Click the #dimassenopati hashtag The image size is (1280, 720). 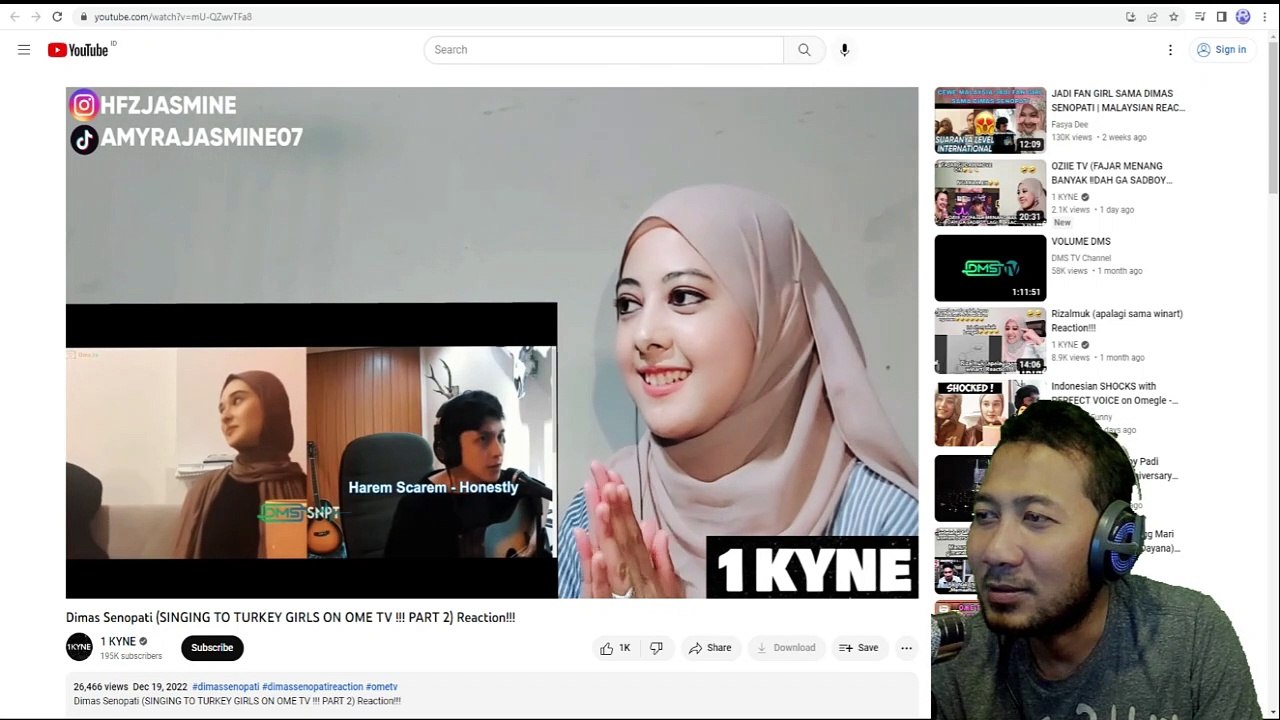[225, 687]
